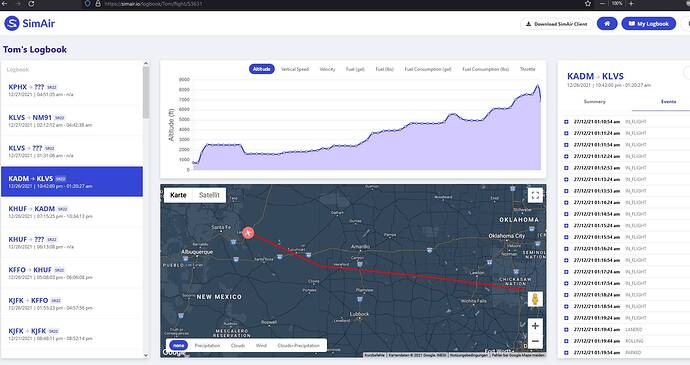Show the Throttle chart
The width and height of the screenshot is (690, 365).
pyautogui.click(x=528, y=69)
